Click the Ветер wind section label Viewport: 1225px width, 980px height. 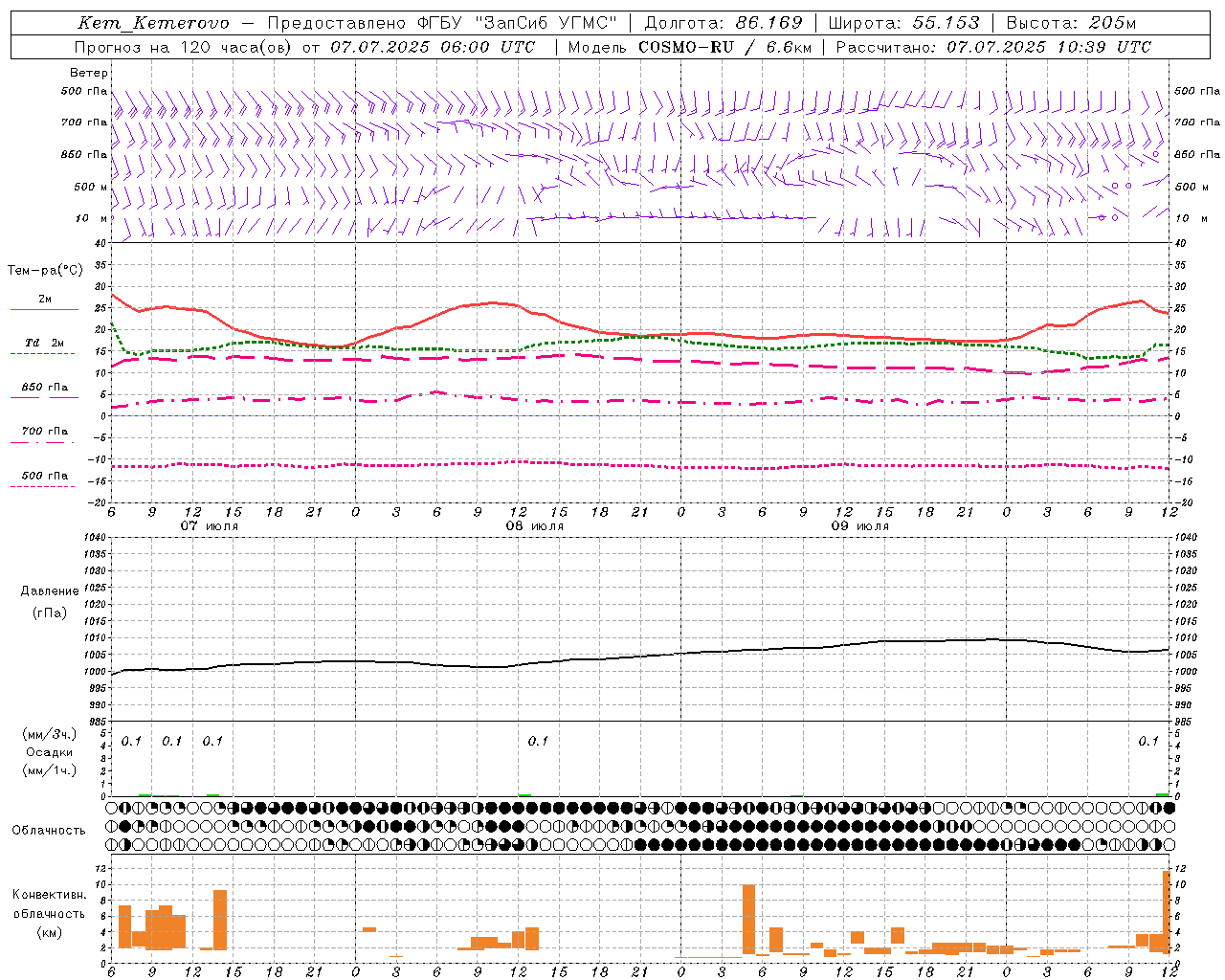88,73
